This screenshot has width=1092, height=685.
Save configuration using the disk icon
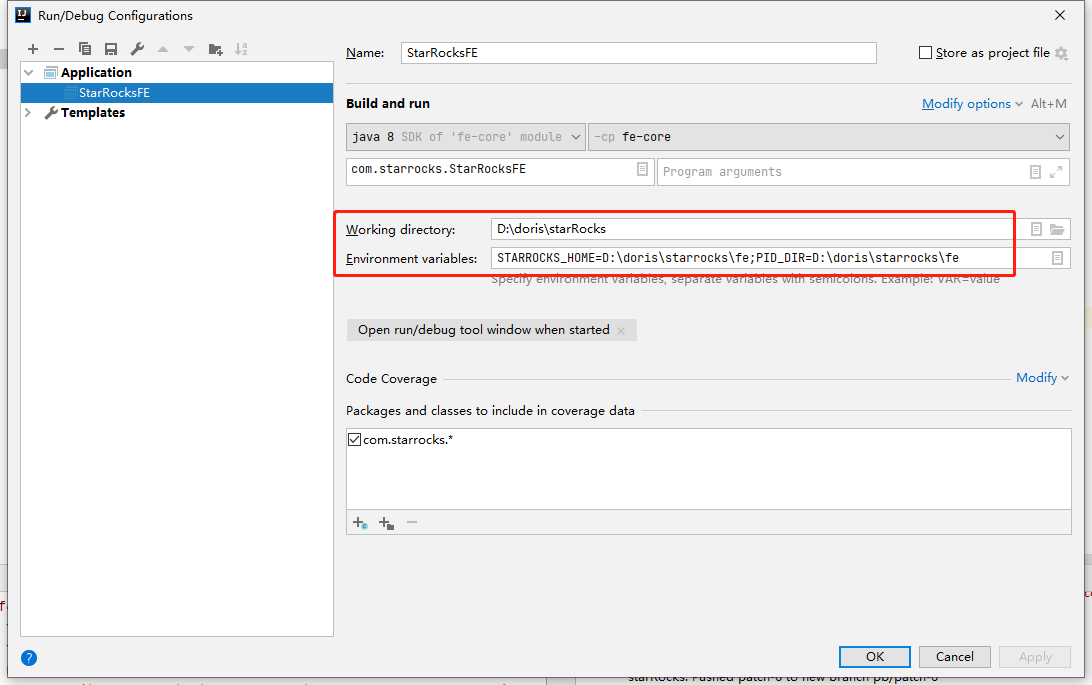[x=111, y=49]
